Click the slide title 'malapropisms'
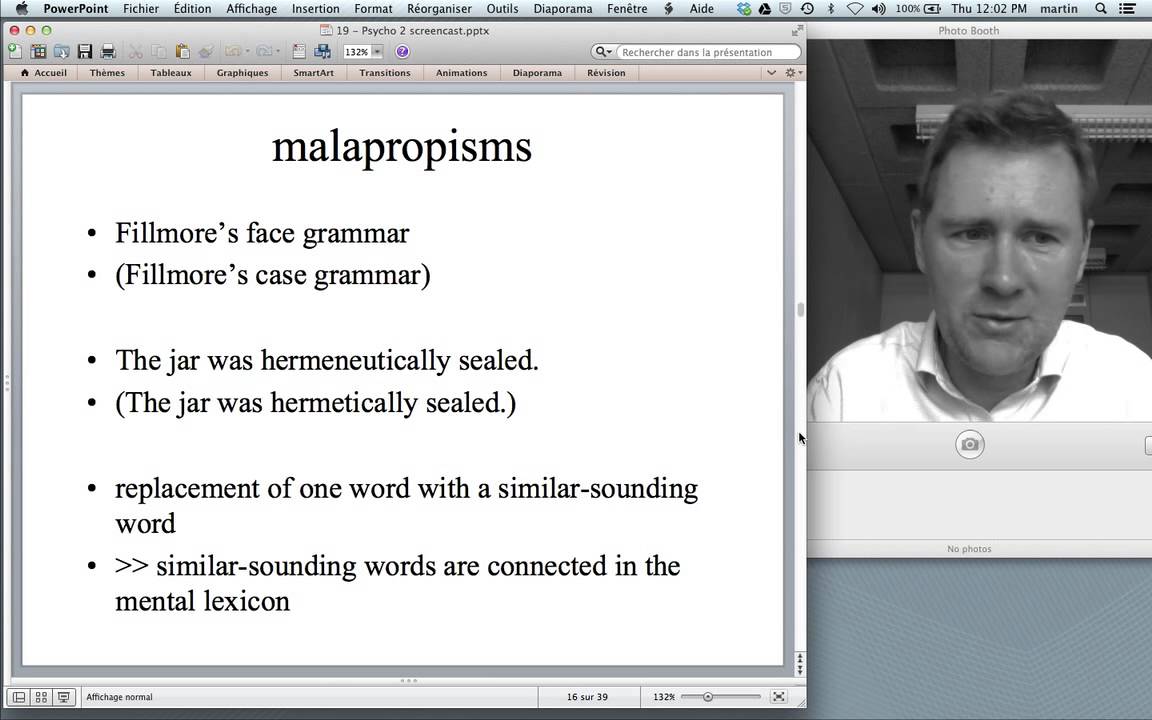 click(402, 147)
